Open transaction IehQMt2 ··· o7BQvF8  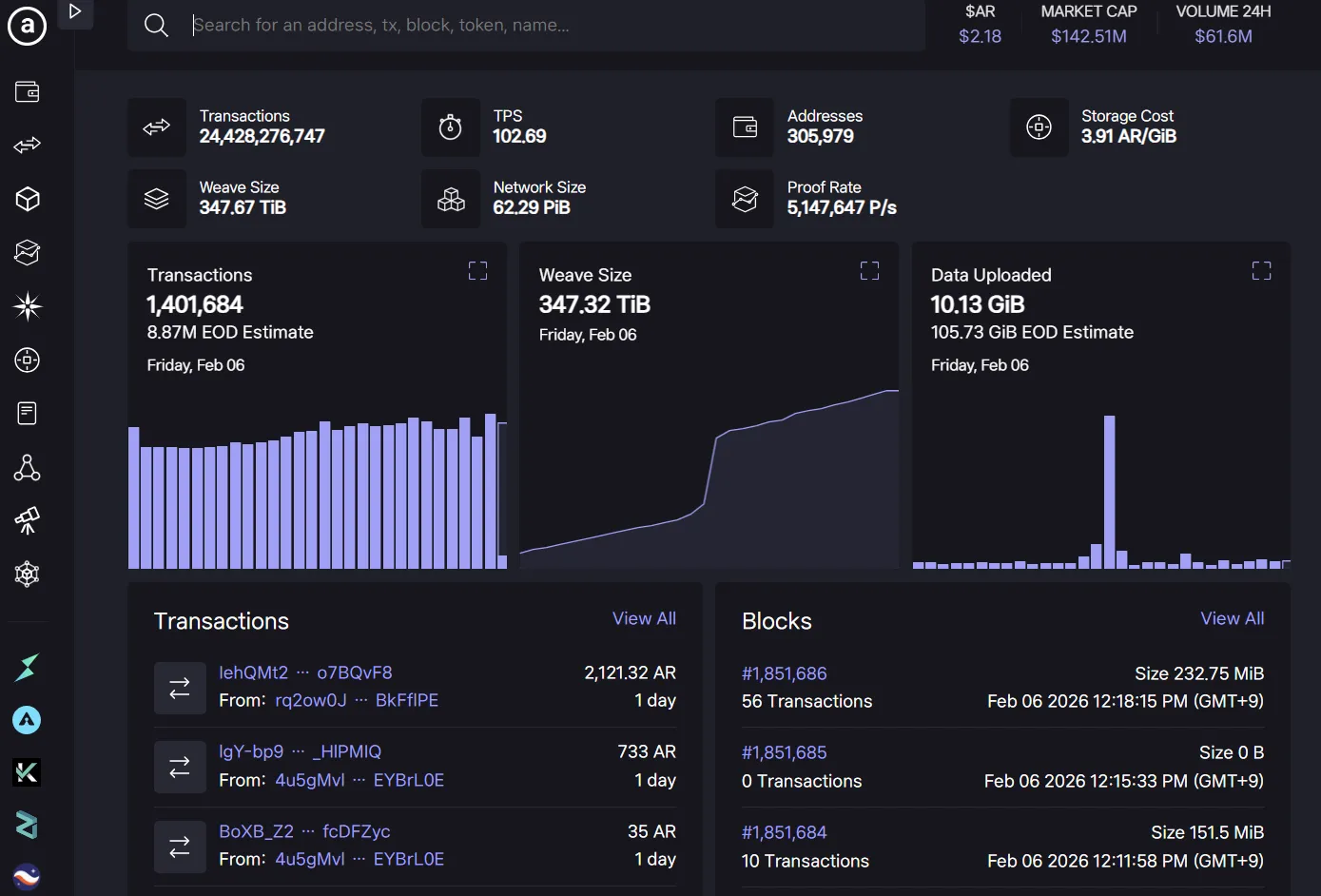coord(305,672)
